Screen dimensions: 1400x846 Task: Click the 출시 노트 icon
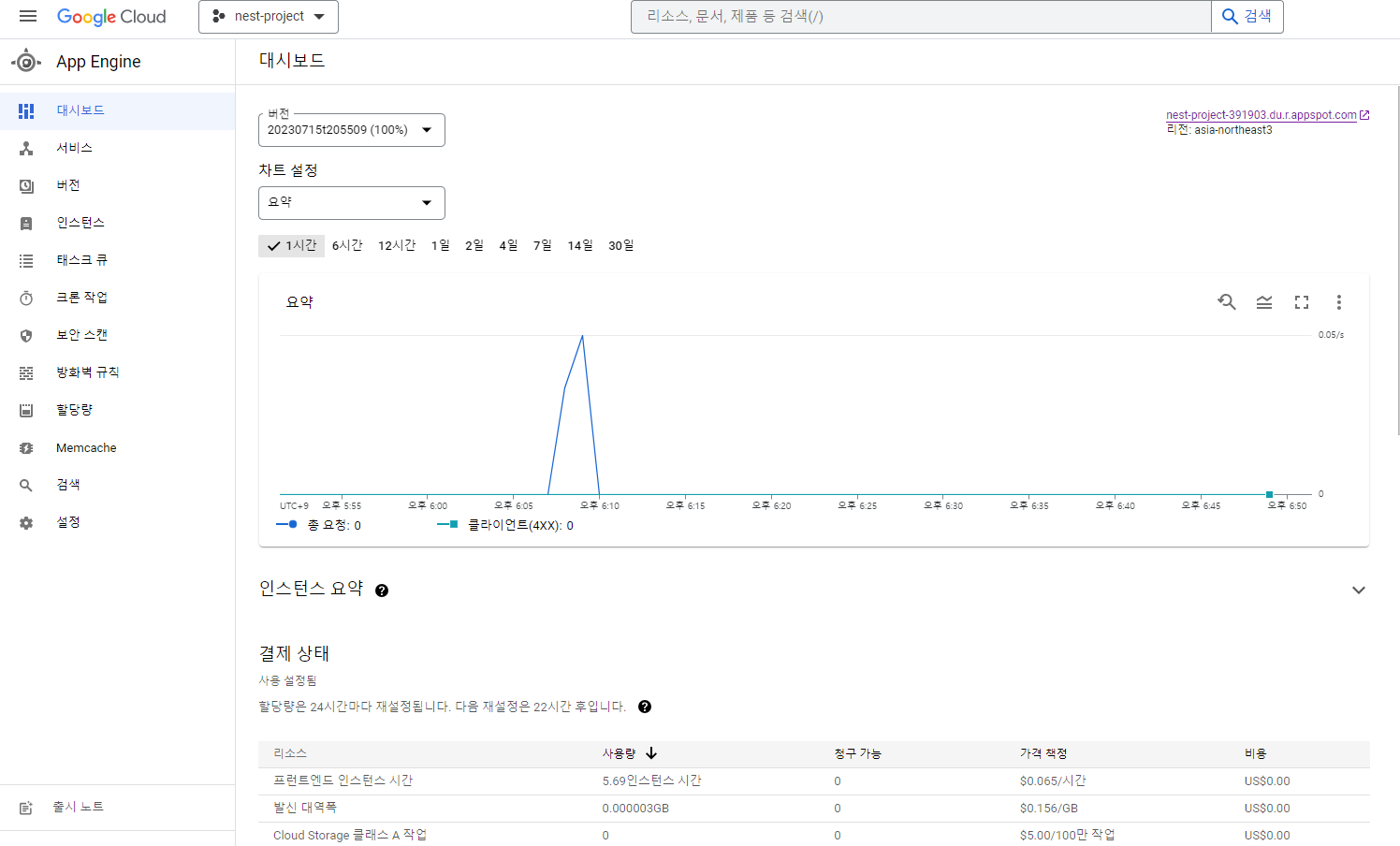point(26,808)
